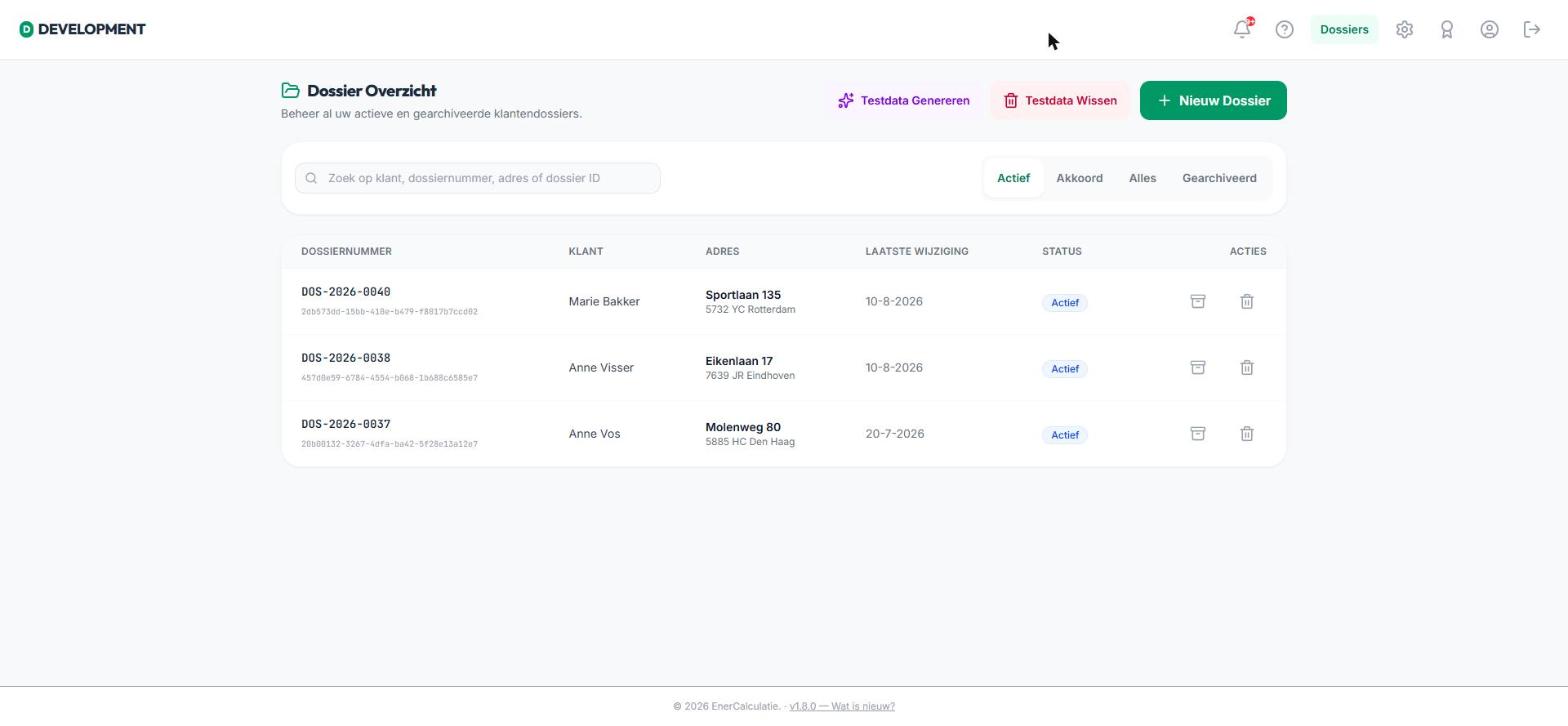Open the notifications bell
The image size is (1568, 726).
tap(1242, 29)
